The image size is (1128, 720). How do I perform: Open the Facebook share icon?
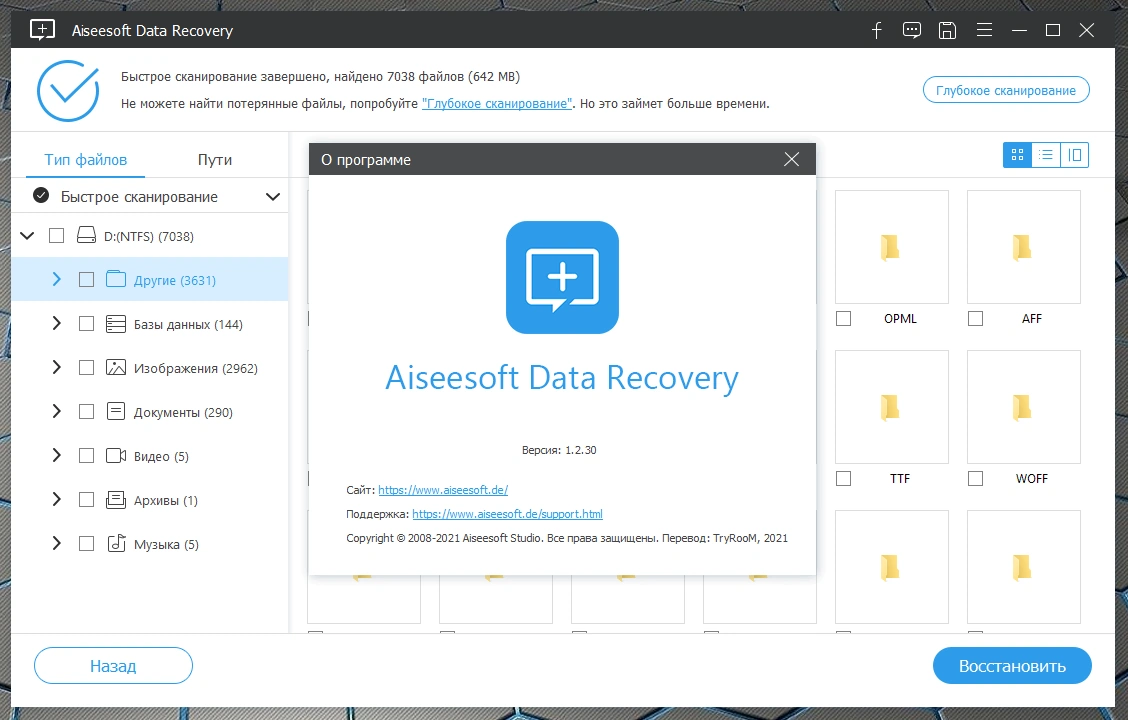876,30
